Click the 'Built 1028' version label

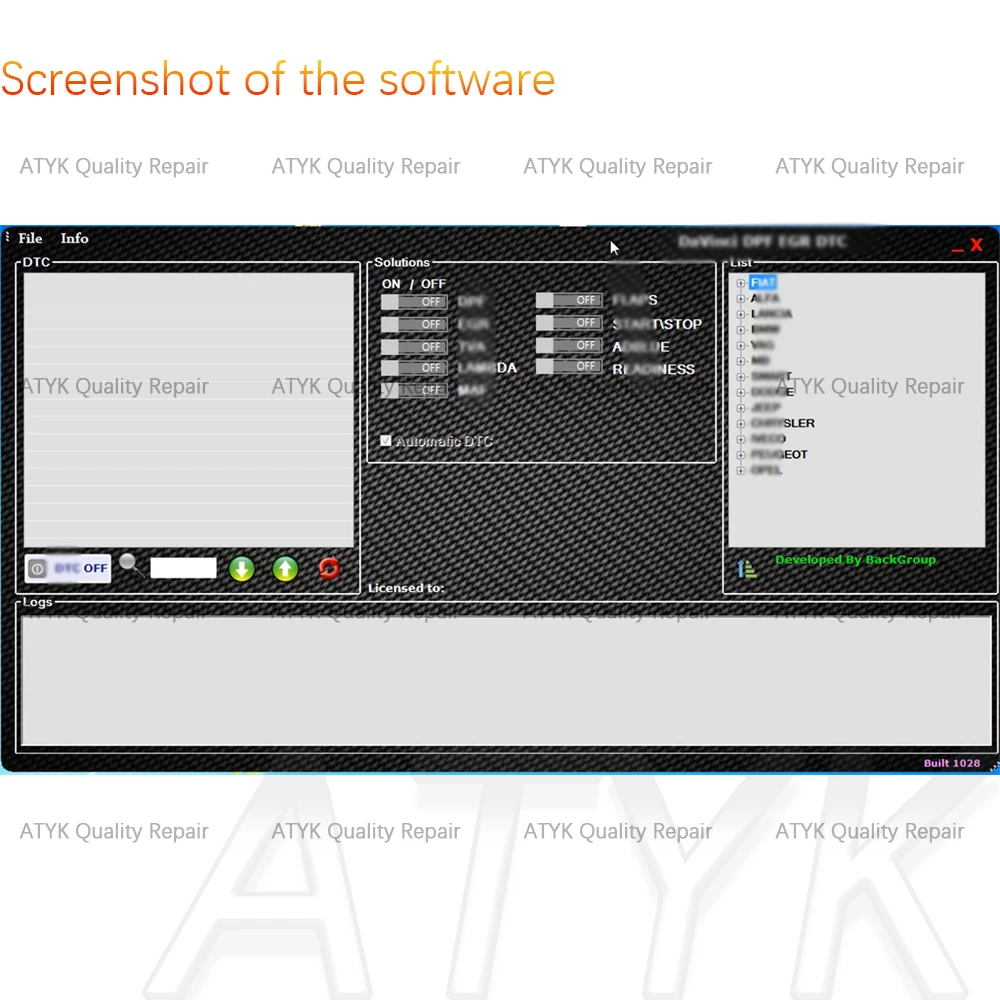952,763
